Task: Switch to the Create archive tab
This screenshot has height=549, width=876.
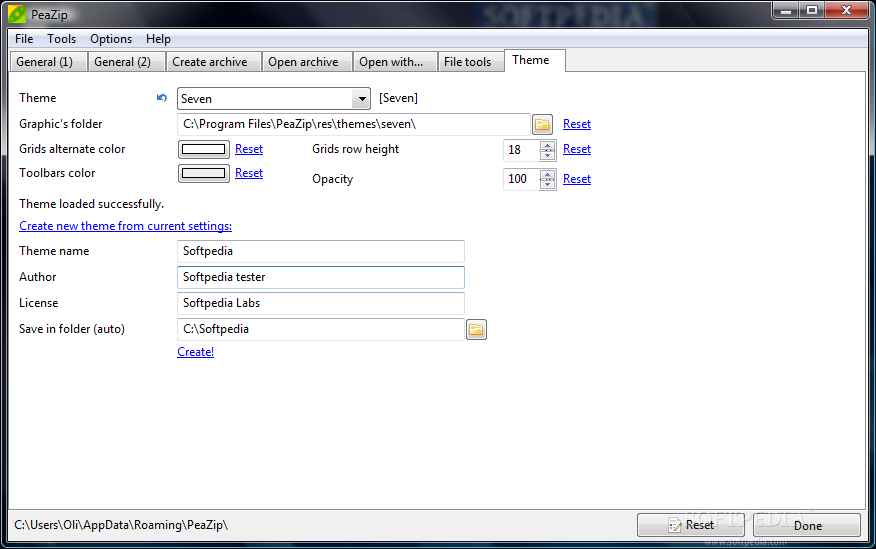Action: coord(214,62)
